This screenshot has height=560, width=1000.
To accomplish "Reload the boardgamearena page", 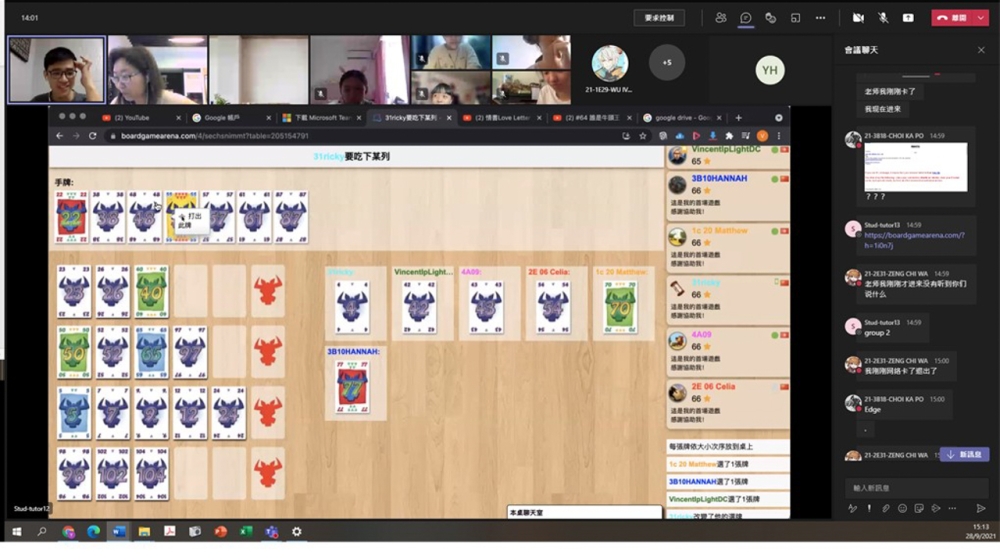I will click(92, 136).
